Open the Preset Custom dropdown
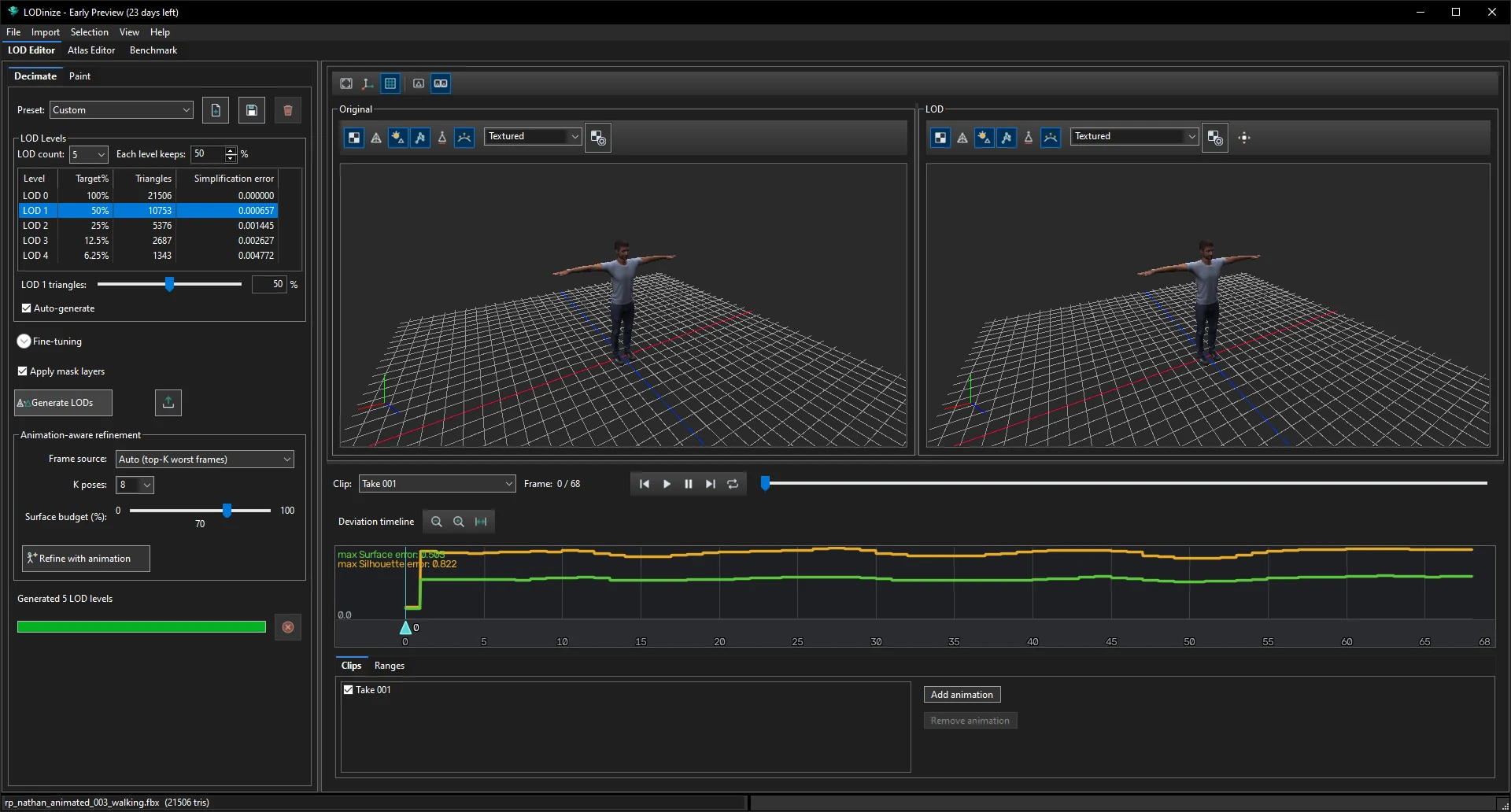1511x812 pixels. point(122,110)
